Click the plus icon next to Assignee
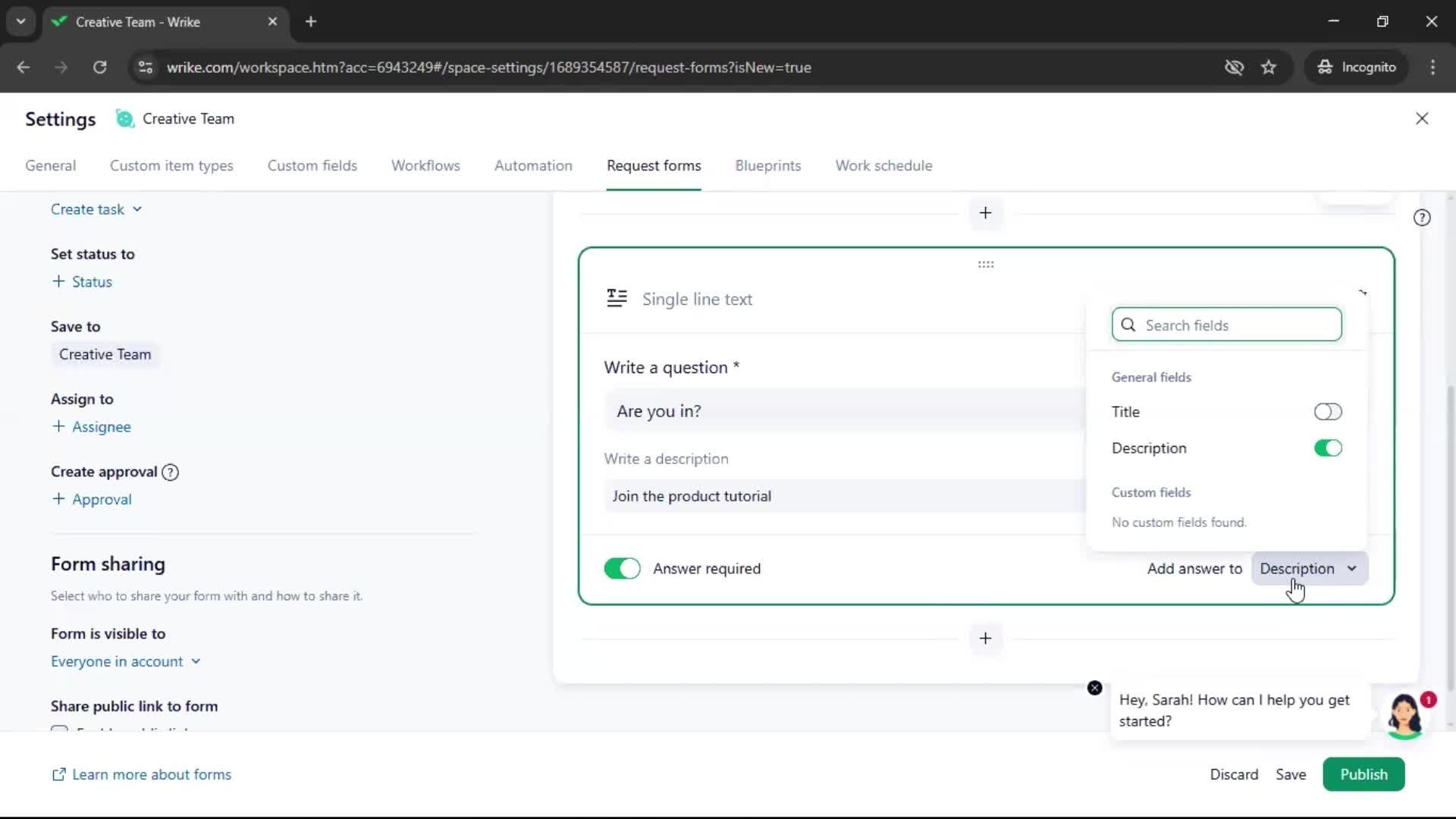Image resolution: width=1456 pixels, height=819 pixels. 58,426
